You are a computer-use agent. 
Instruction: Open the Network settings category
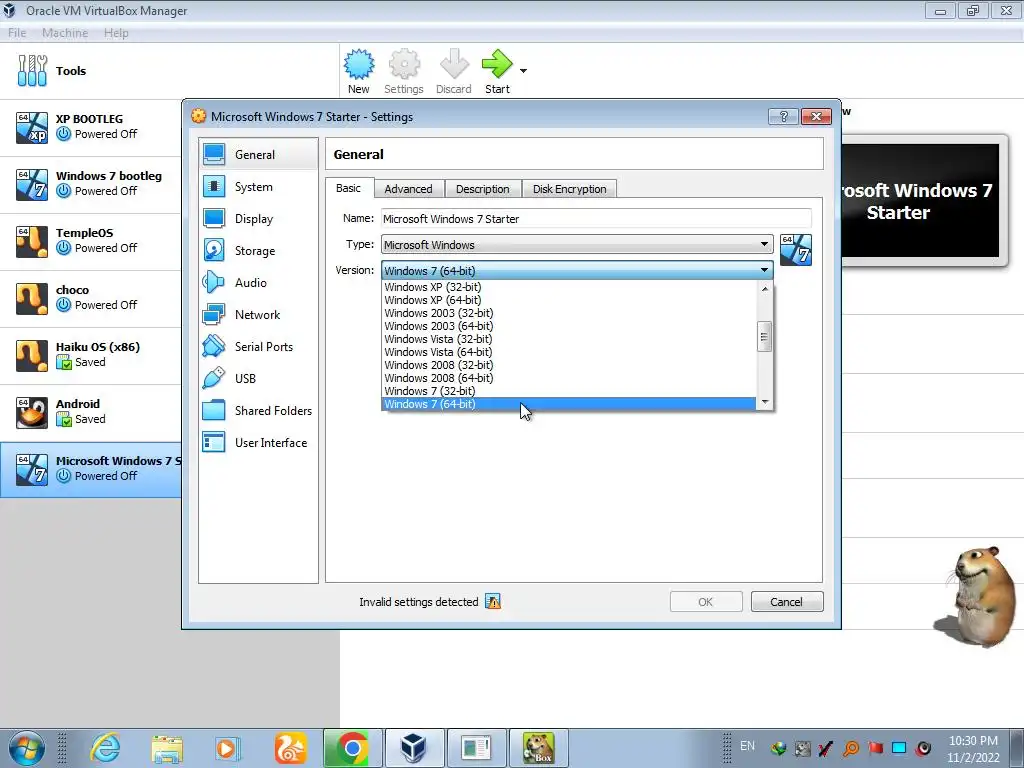tap(259, 315)
